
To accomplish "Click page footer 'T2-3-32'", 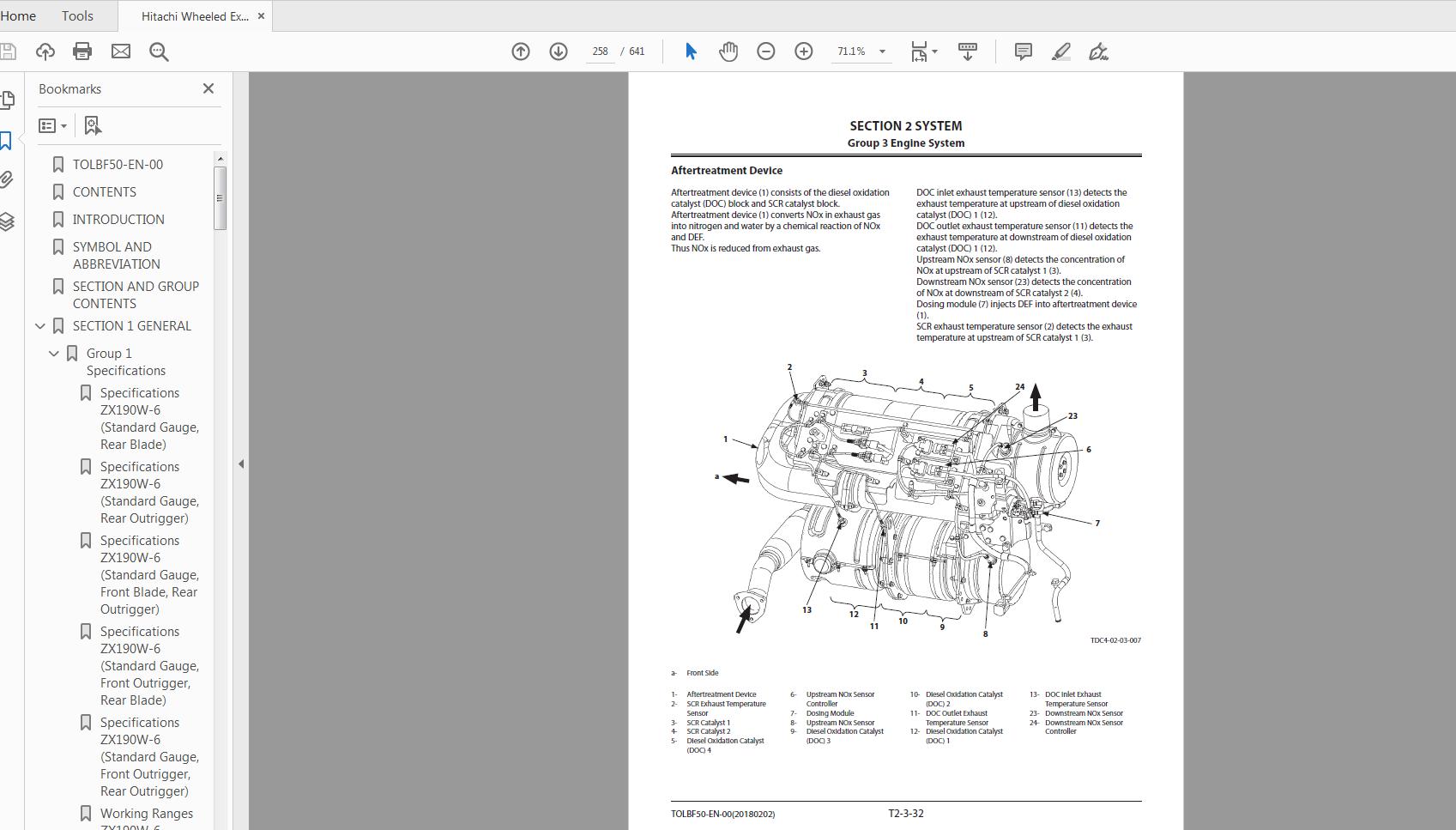I will (906, 814).
